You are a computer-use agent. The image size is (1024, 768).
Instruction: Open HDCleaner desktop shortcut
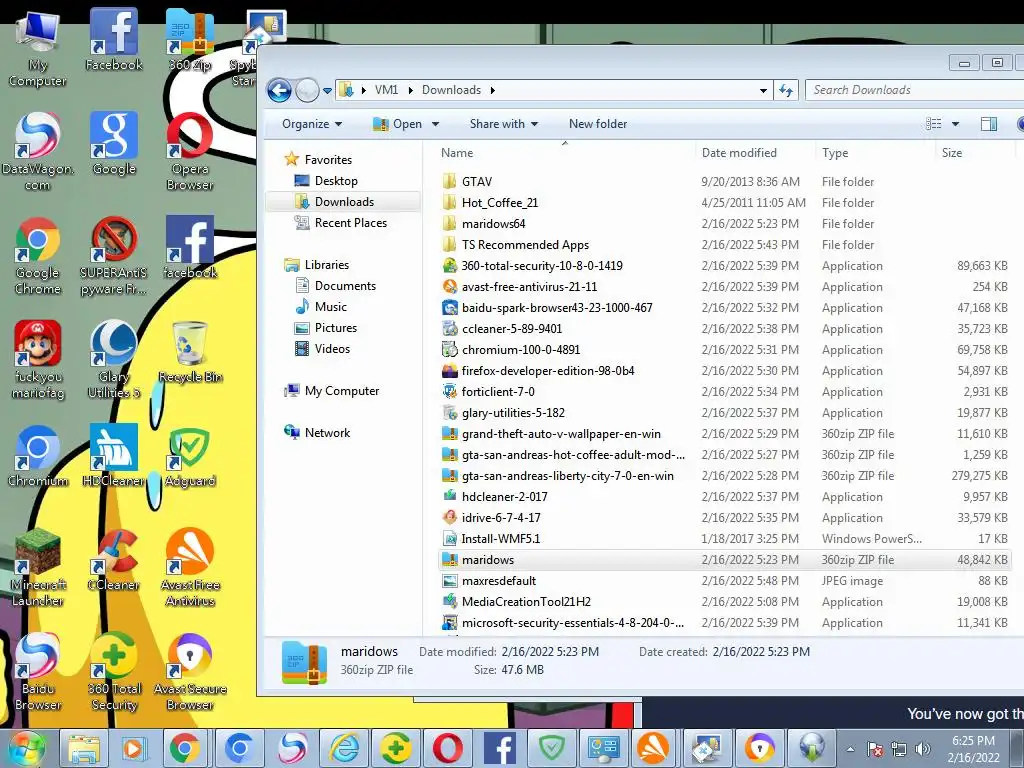click(114, 456)
